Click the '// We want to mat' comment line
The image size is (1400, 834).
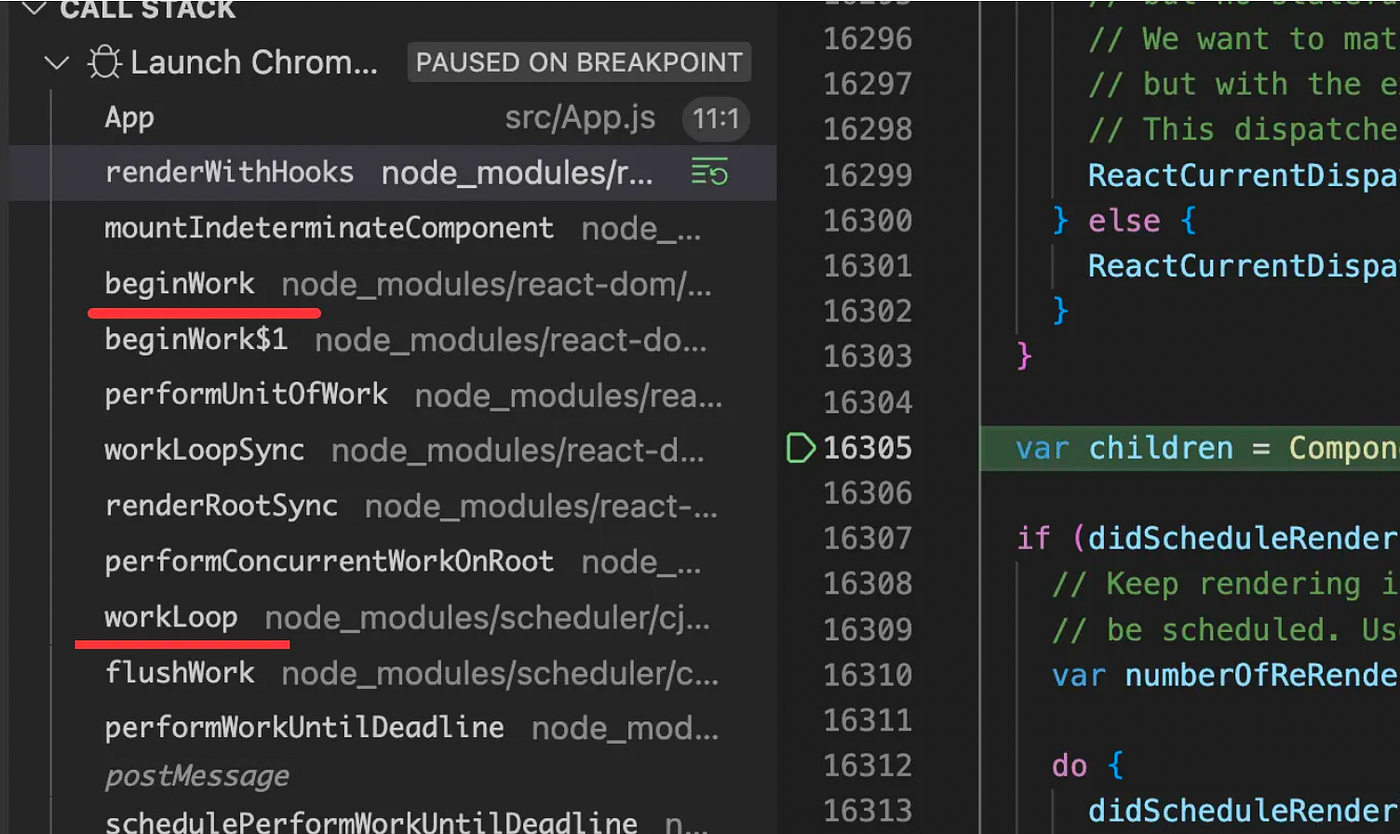[x=1243, y=39]
